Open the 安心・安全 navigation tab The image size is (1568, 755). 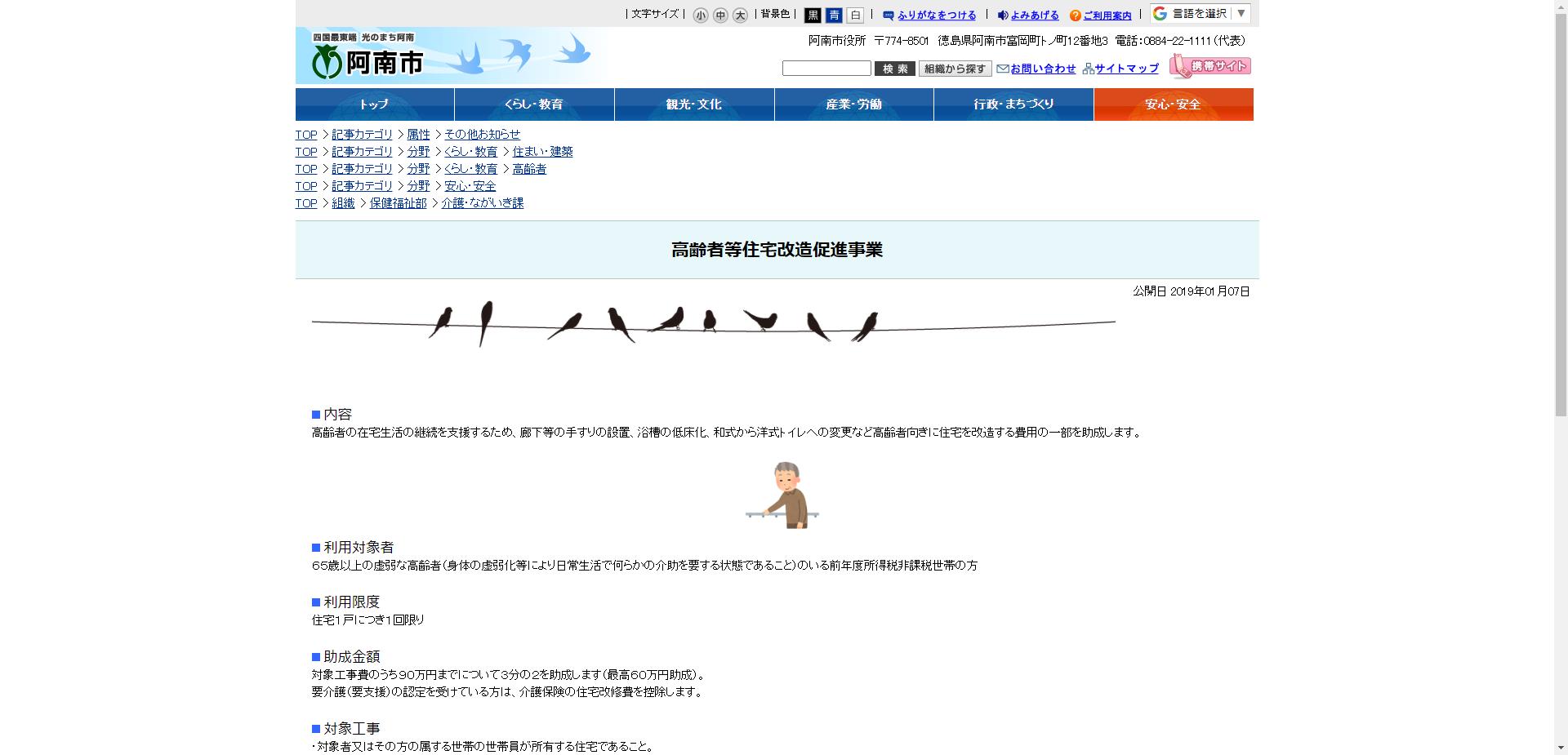(x=1173, y=104)
